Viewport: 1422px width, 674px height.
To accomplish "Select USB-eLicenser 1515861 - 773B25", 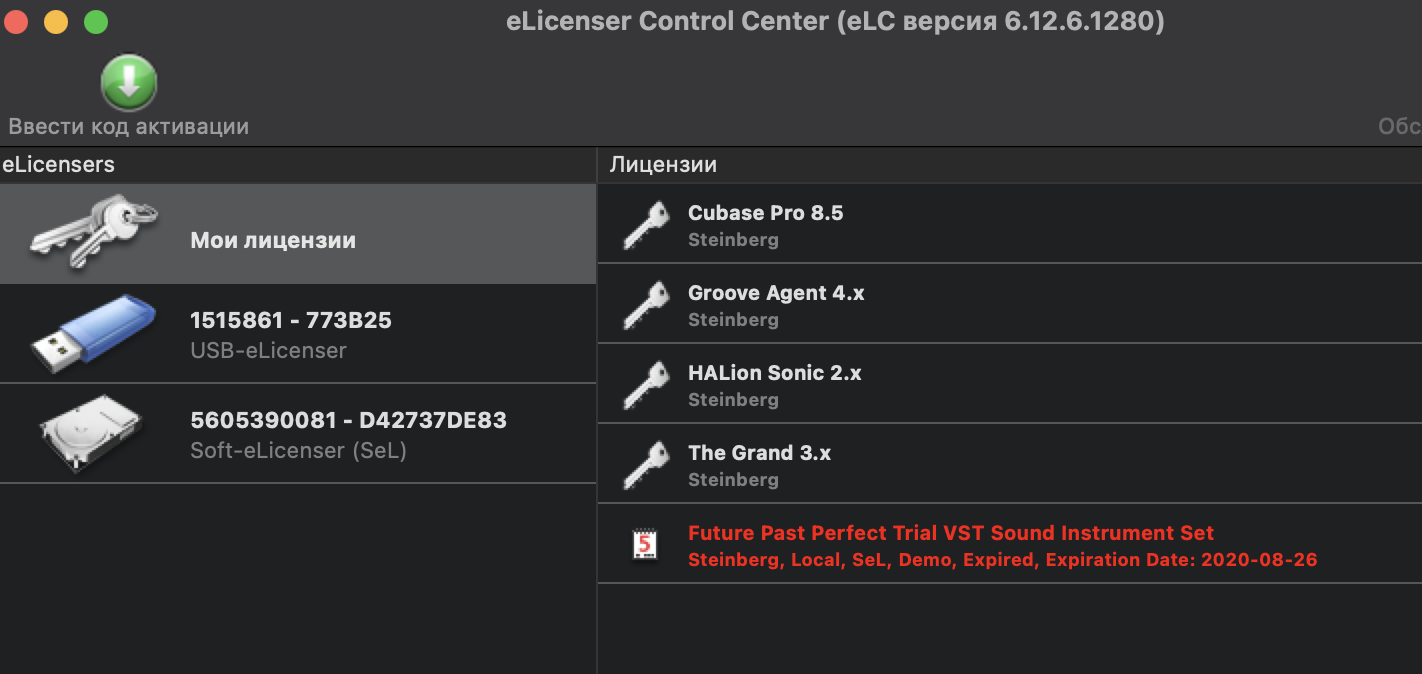I will 291,334.
